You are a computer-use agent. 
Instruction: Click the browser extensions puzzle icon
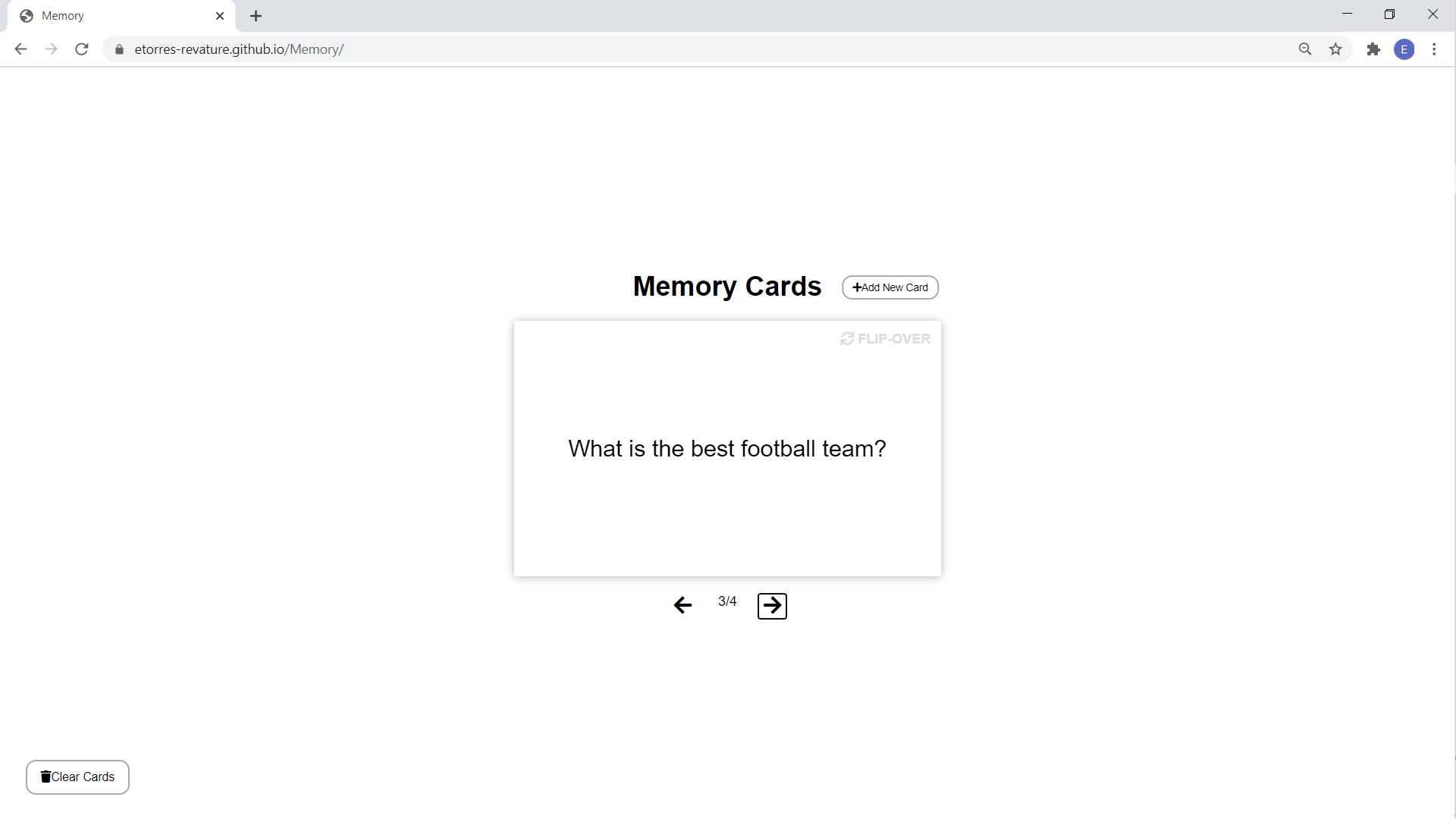tap(1372, 49)
